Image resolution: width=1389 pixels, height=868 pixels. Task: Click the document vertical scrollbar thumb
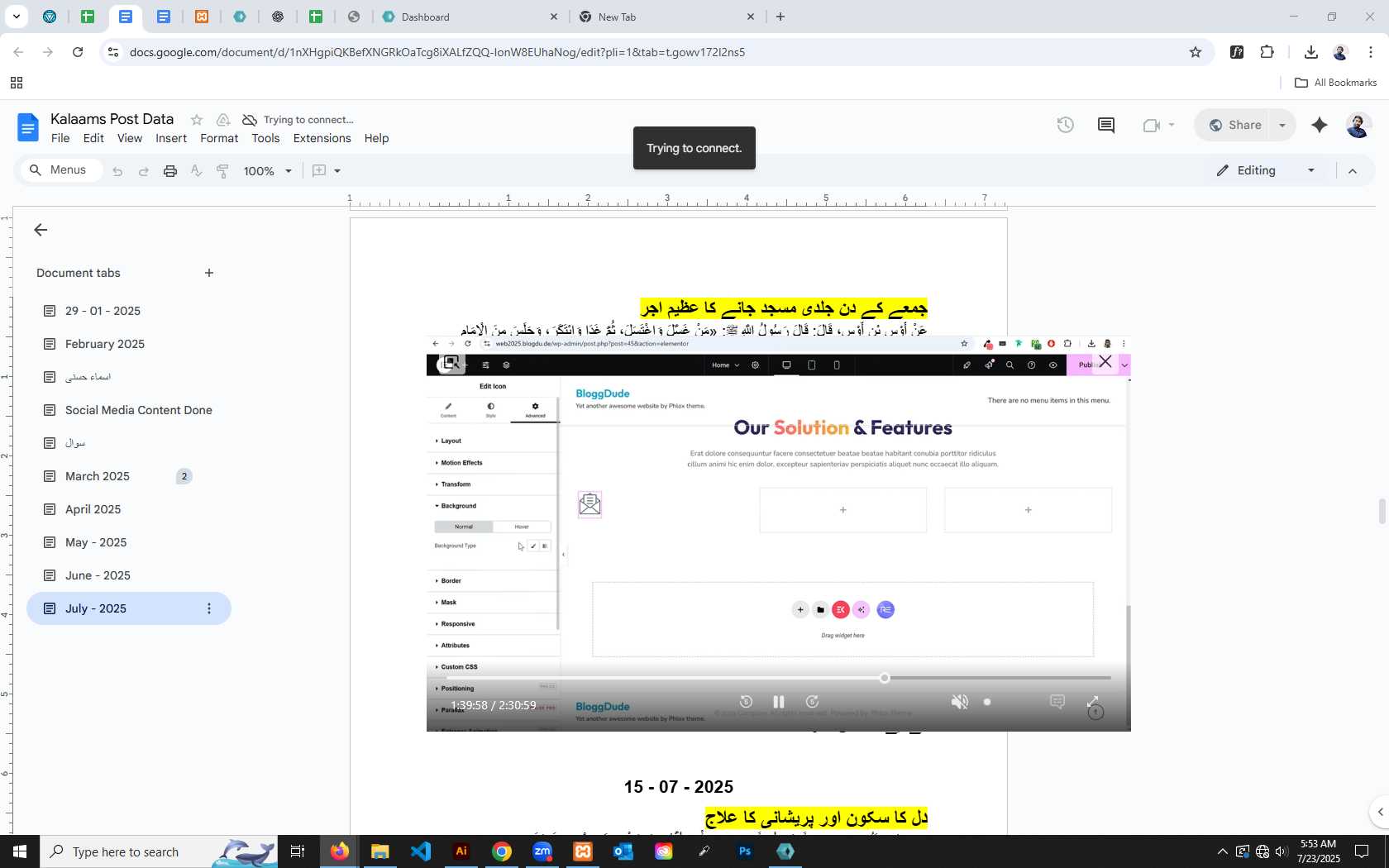pyautogui.click(x=1382, y=512)
